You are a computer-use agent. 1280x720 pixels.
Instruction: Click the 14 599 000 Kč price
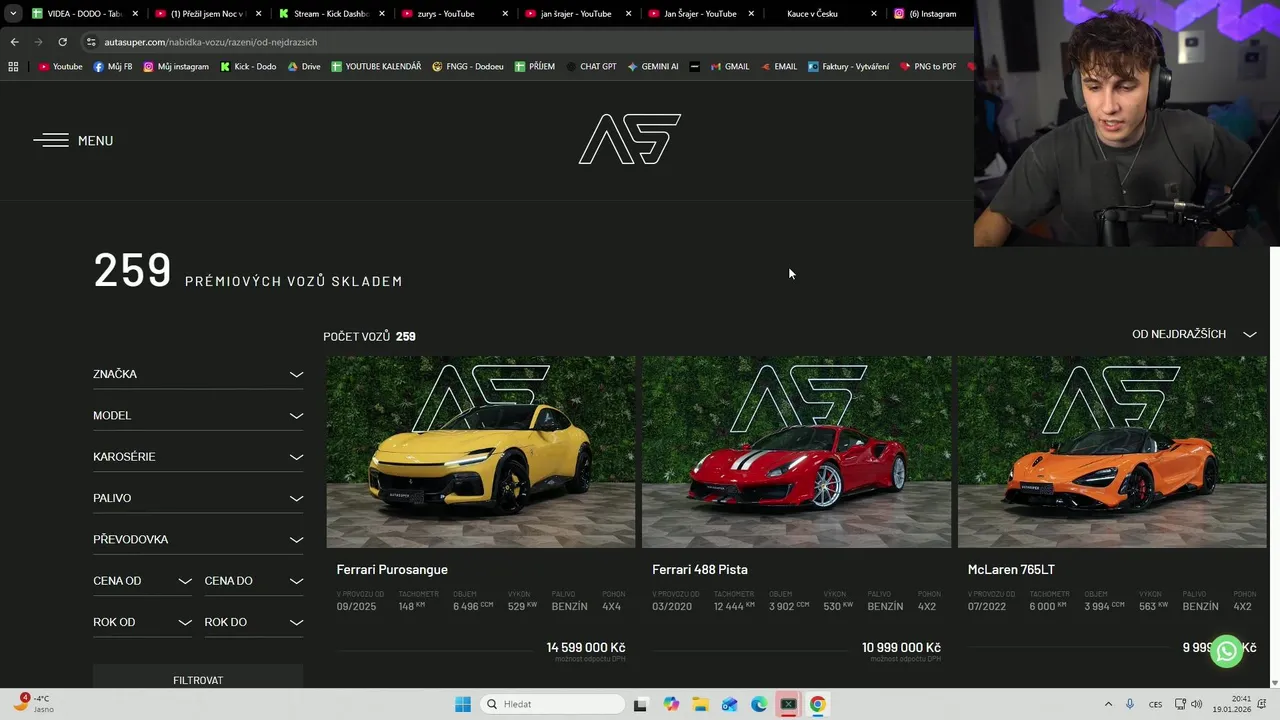click(586, 648)
